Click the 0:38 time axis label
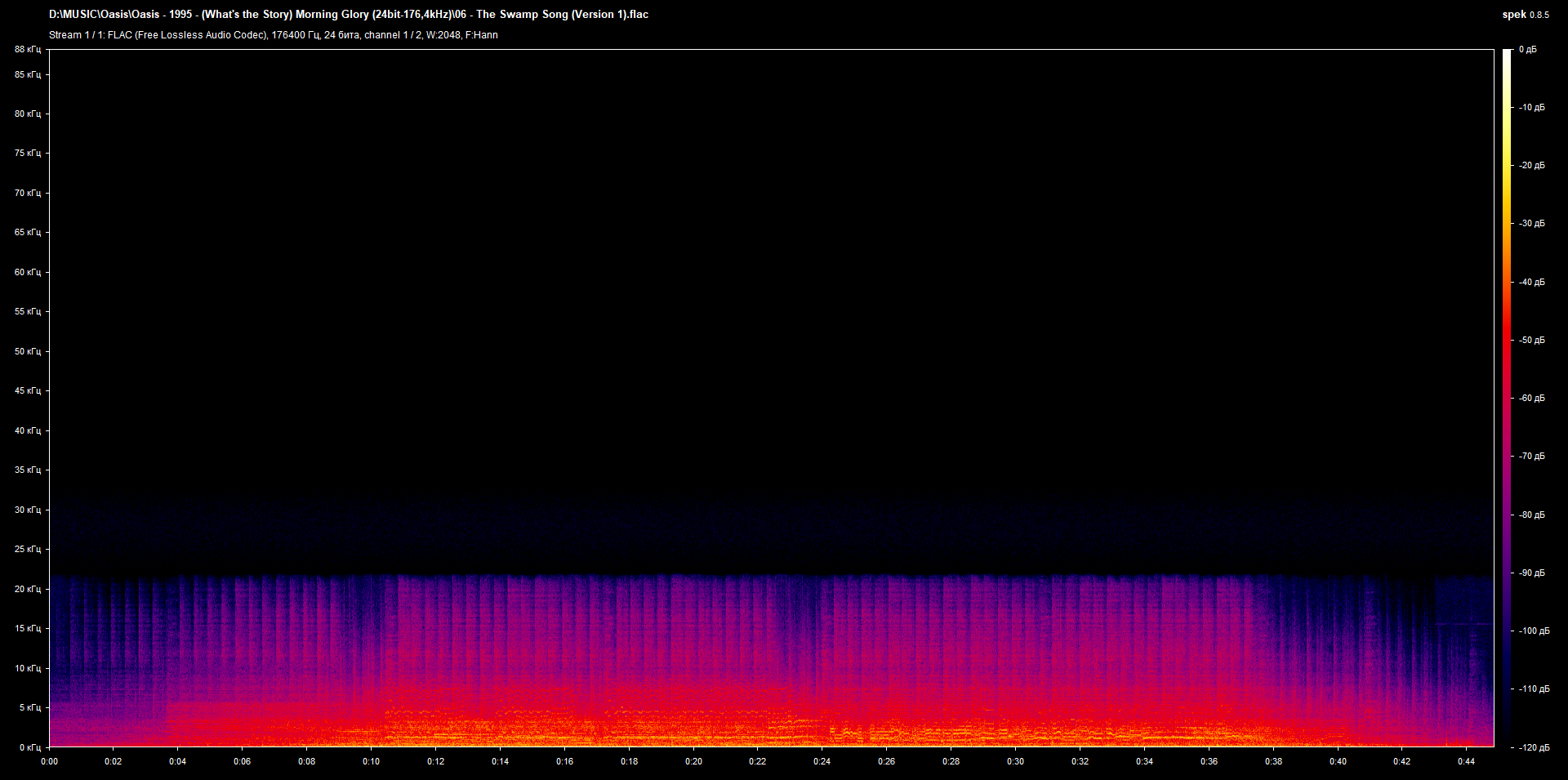Image resolution: width=1568 pixels, height=780 pixels. (1274, 762)
